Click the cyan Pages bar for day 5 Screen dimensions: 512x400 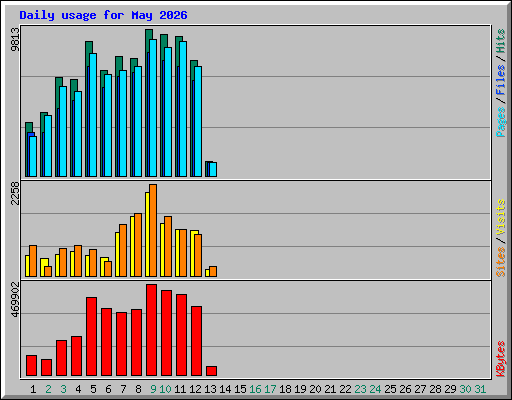[93, 115]
